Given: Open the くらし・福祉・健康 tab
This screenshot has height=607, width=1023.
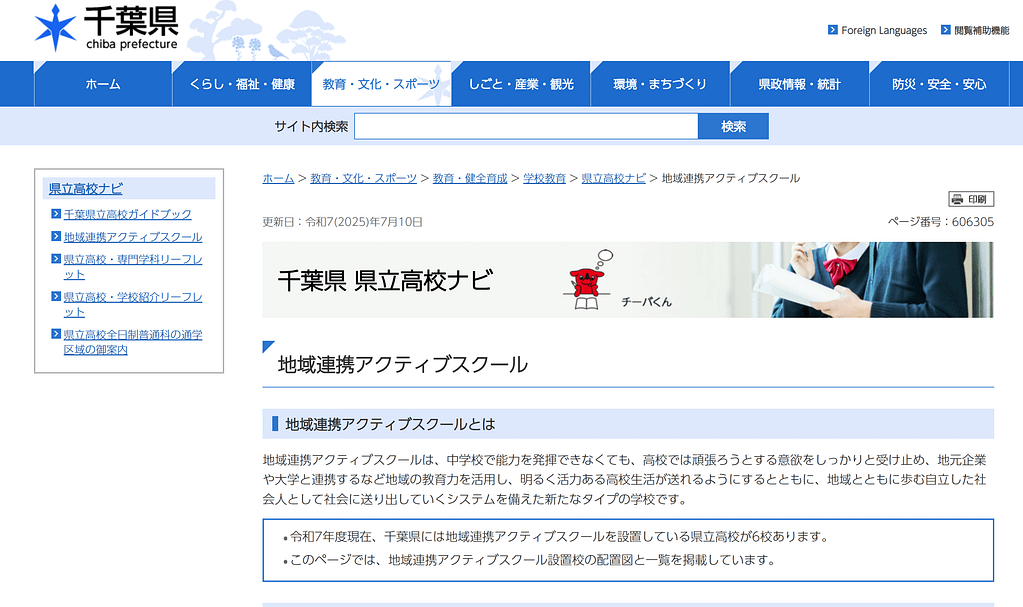Looking at the screenshot, I should [241, 84].
